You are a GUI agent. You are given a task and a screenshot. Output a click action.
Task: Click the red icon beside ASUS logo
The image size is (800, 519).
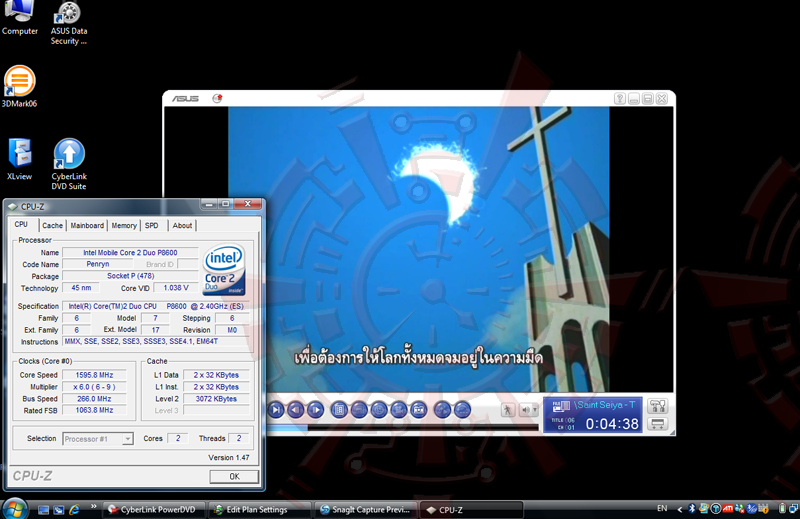click(217, 98)
